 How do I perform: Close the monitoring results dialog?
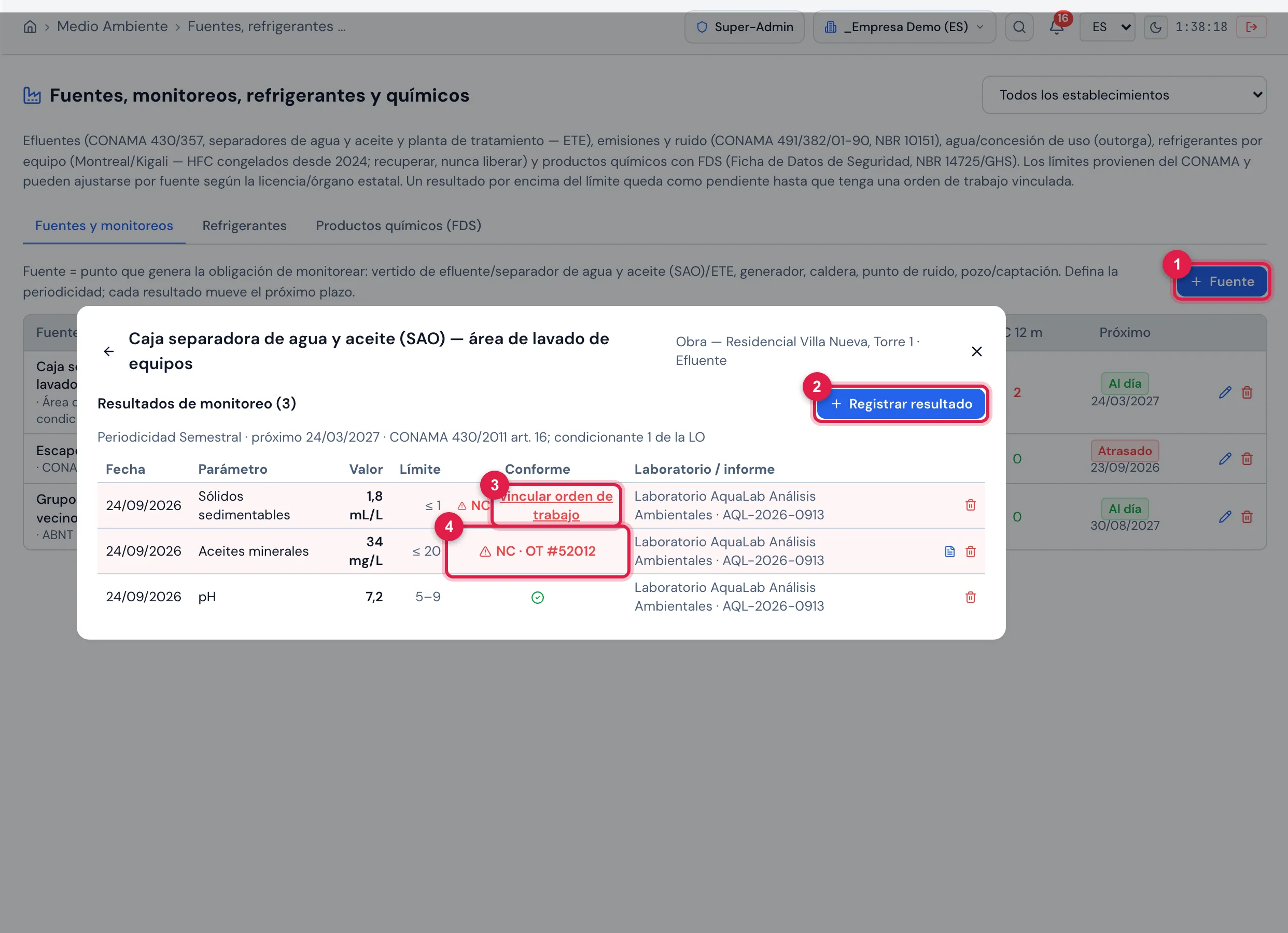pos(976,351)
